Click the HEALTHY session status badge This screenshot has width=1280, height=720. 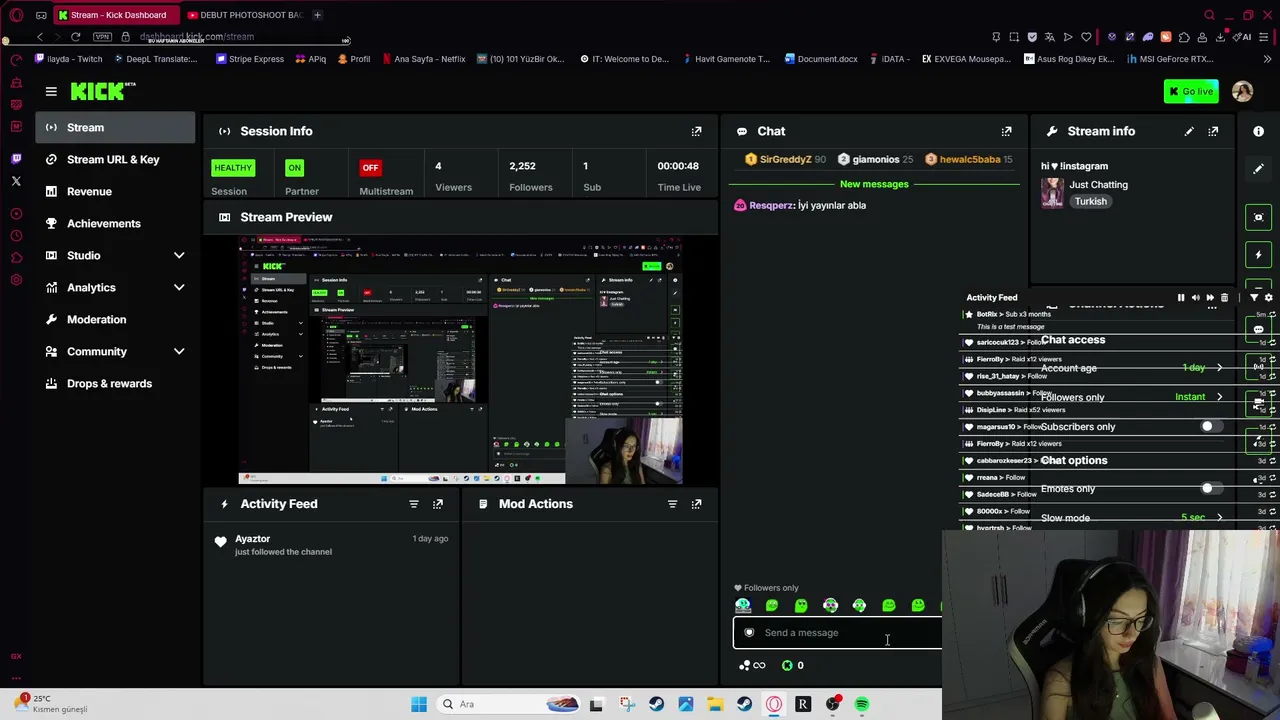[x=233, y=168]
